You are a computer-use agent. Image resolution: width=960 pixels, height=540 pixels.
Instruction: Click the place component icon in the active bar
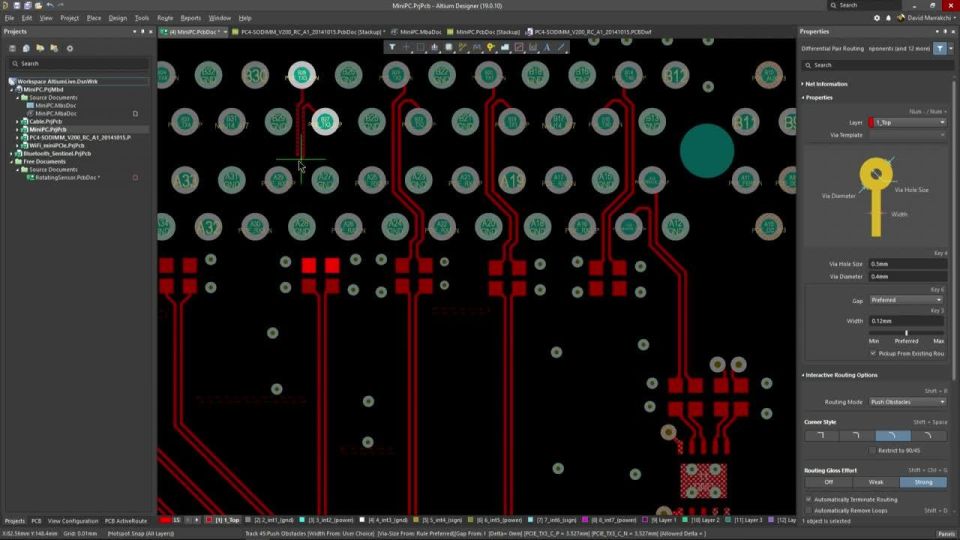tap(449, 47)
